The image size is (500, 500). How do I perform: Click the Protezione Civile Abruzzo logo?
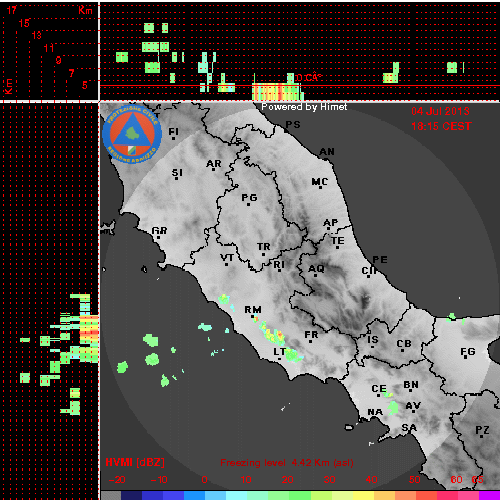point(132,134)
